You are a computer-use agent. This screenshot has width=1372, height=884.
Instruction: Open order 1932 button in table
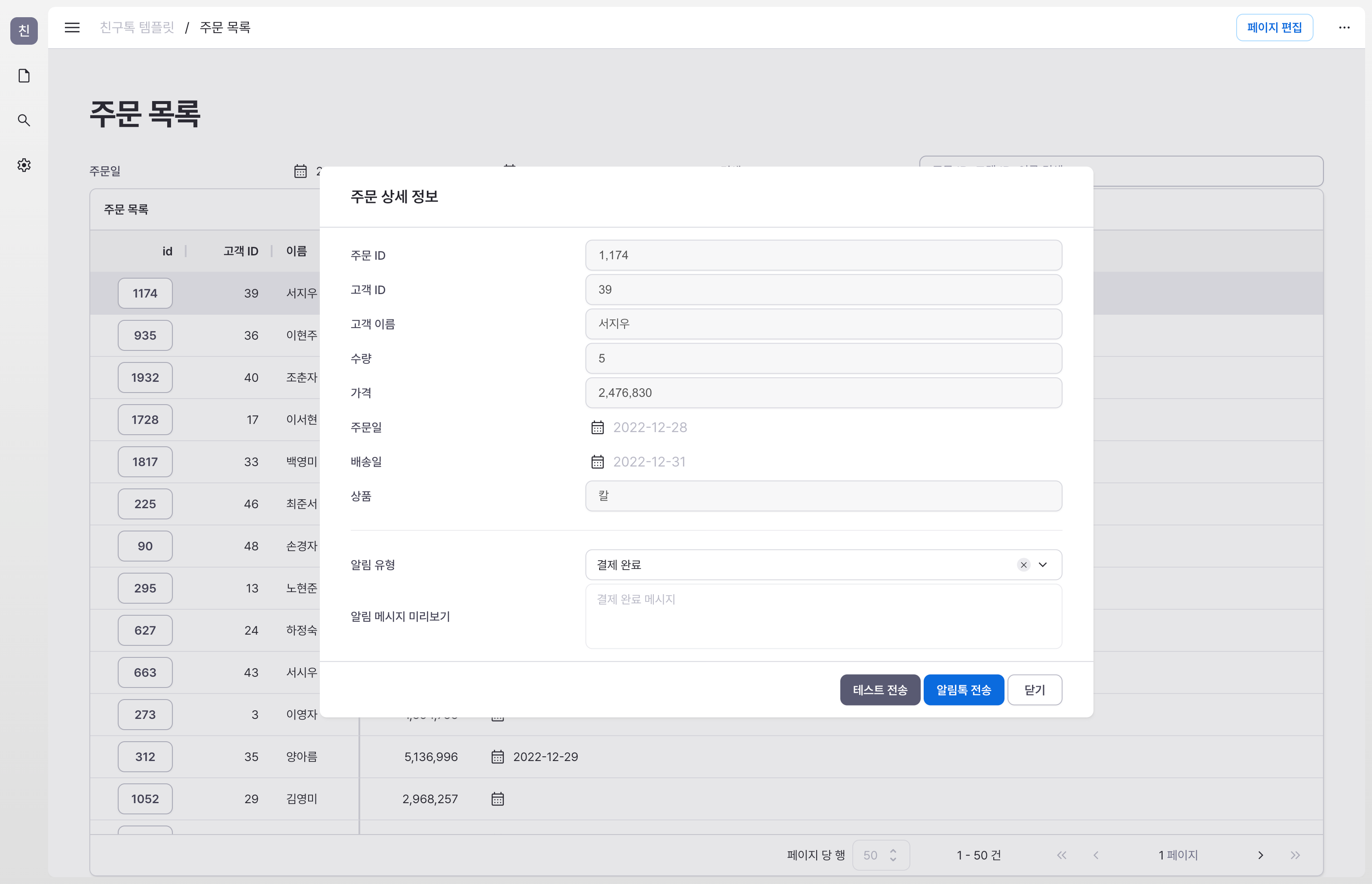[145, 378]
